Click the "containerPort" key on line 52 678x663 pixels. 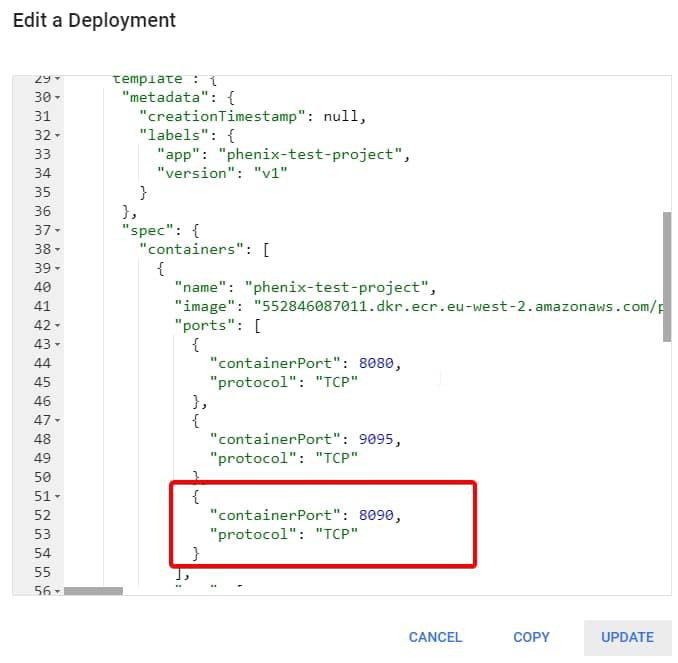[x=275, y=516]
